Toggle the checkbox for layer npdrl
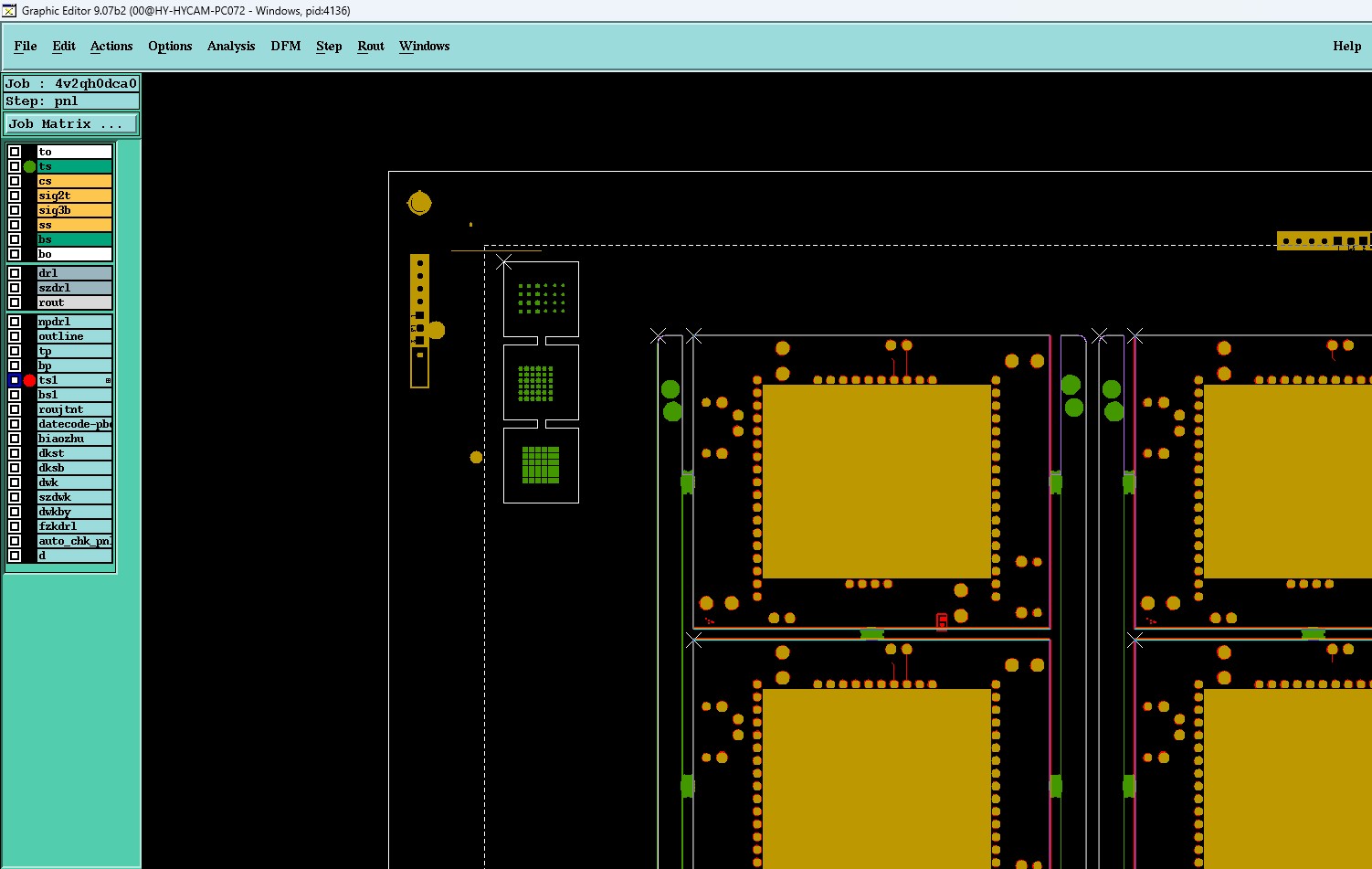Screen dimensions: 1372x869 click(15, 322)
